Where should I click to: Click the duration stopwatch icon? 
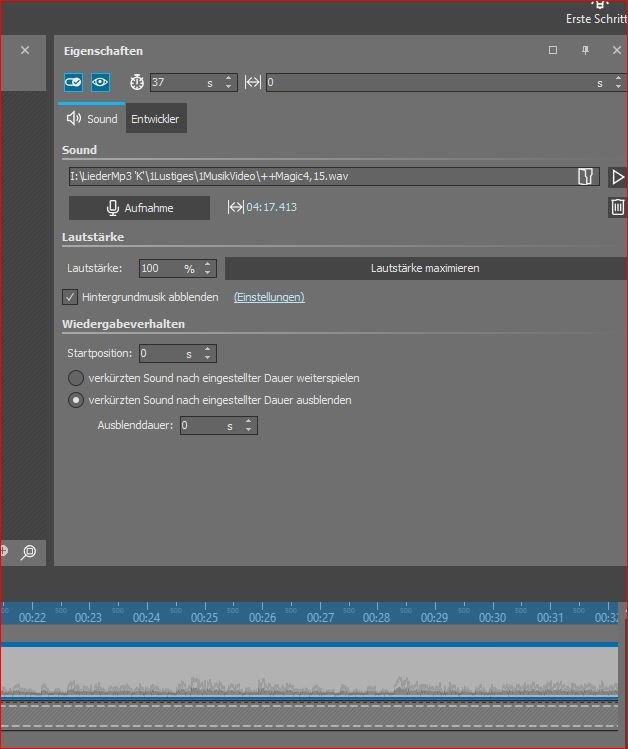tap(138, 83)
